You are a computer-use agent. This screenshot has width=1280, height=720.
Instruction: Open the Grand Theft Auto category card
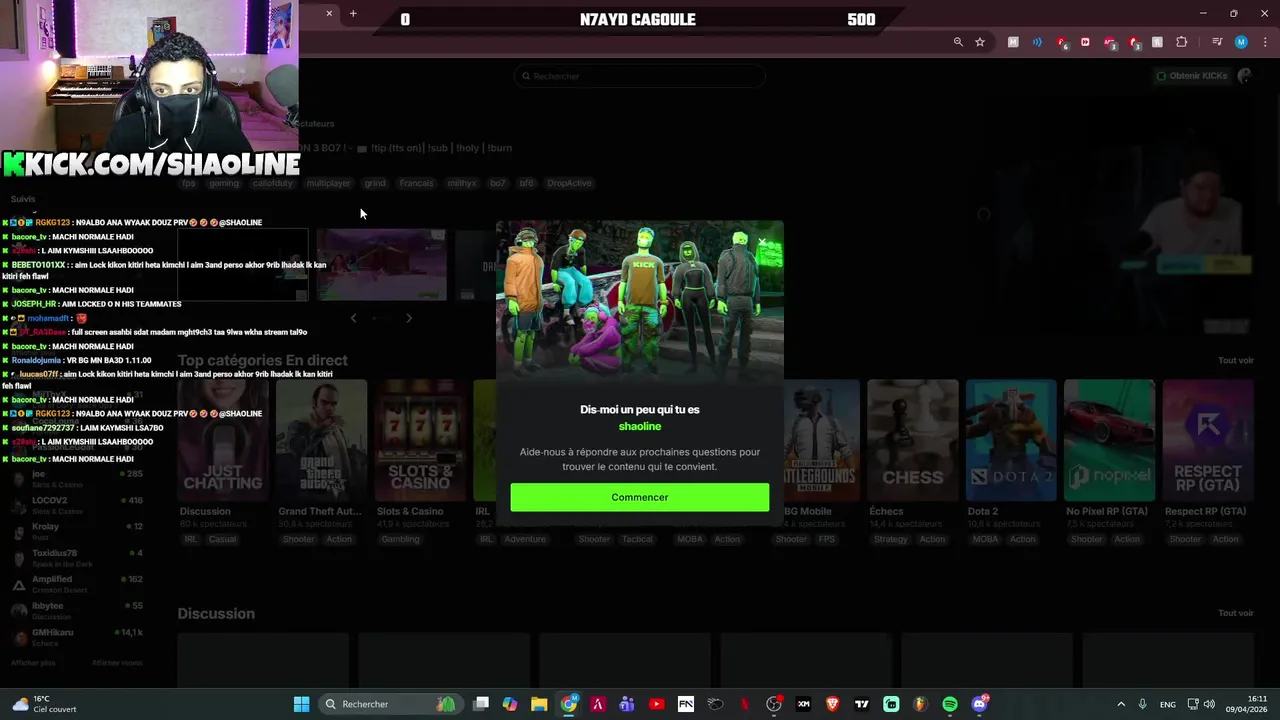[321, 440]
